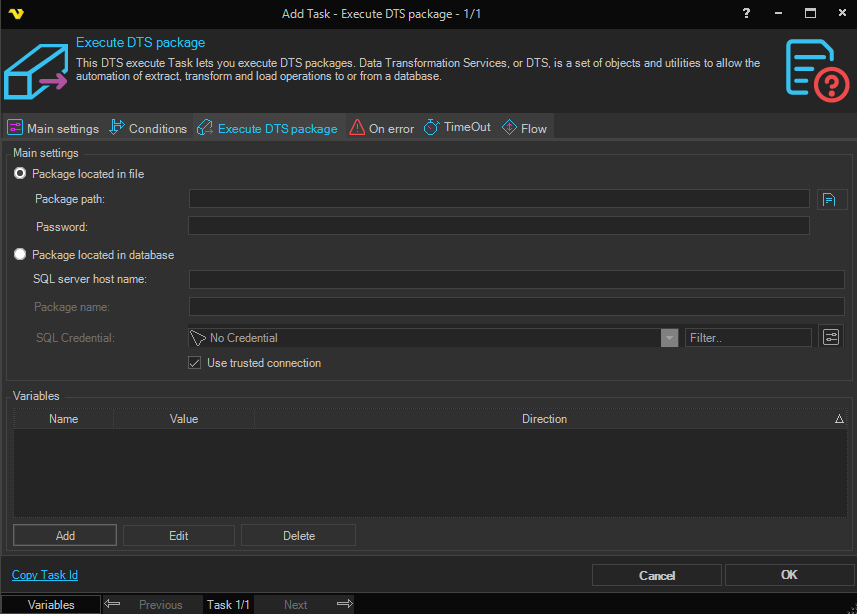Select Package located in database option

tap(20, 255)
